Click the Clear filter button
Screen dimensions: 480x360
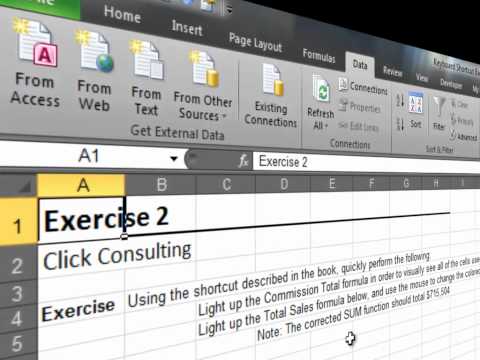(460, 105)
